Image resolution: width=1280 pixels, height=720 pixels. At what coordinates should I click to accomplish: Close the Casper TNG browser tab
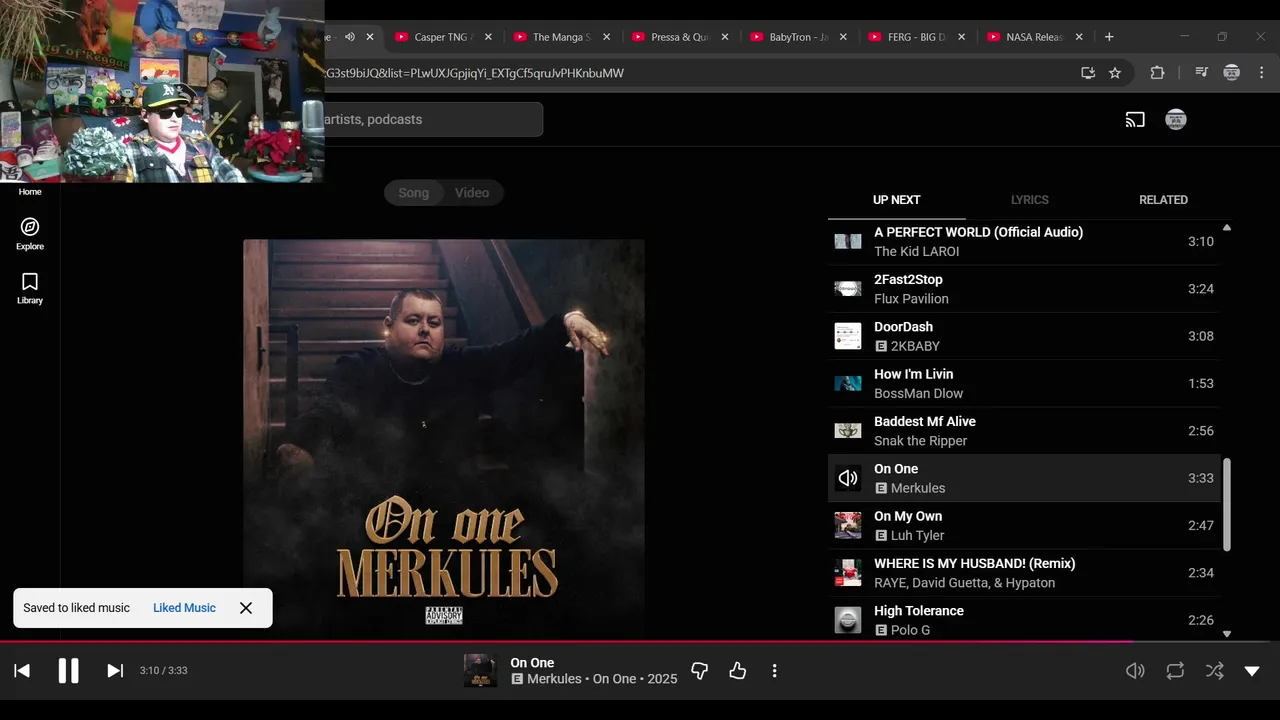click(x=488, y=37)
